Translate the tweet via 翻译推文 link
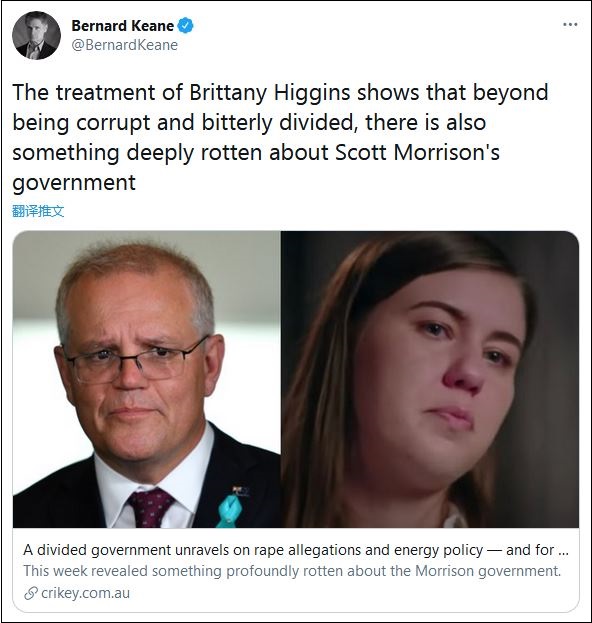This screenshot has height=623, width=592. tap(38, 211)
